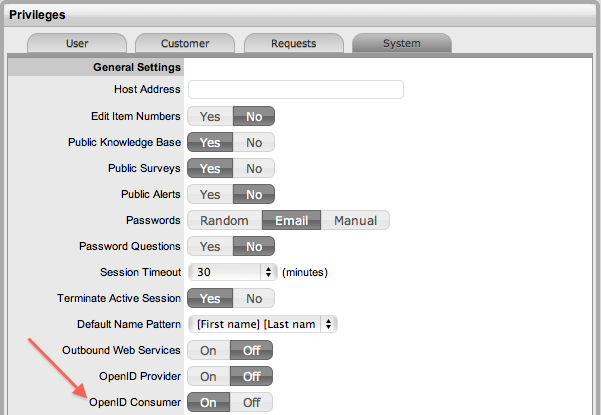Go to the Requests tab

click(293, 44)
